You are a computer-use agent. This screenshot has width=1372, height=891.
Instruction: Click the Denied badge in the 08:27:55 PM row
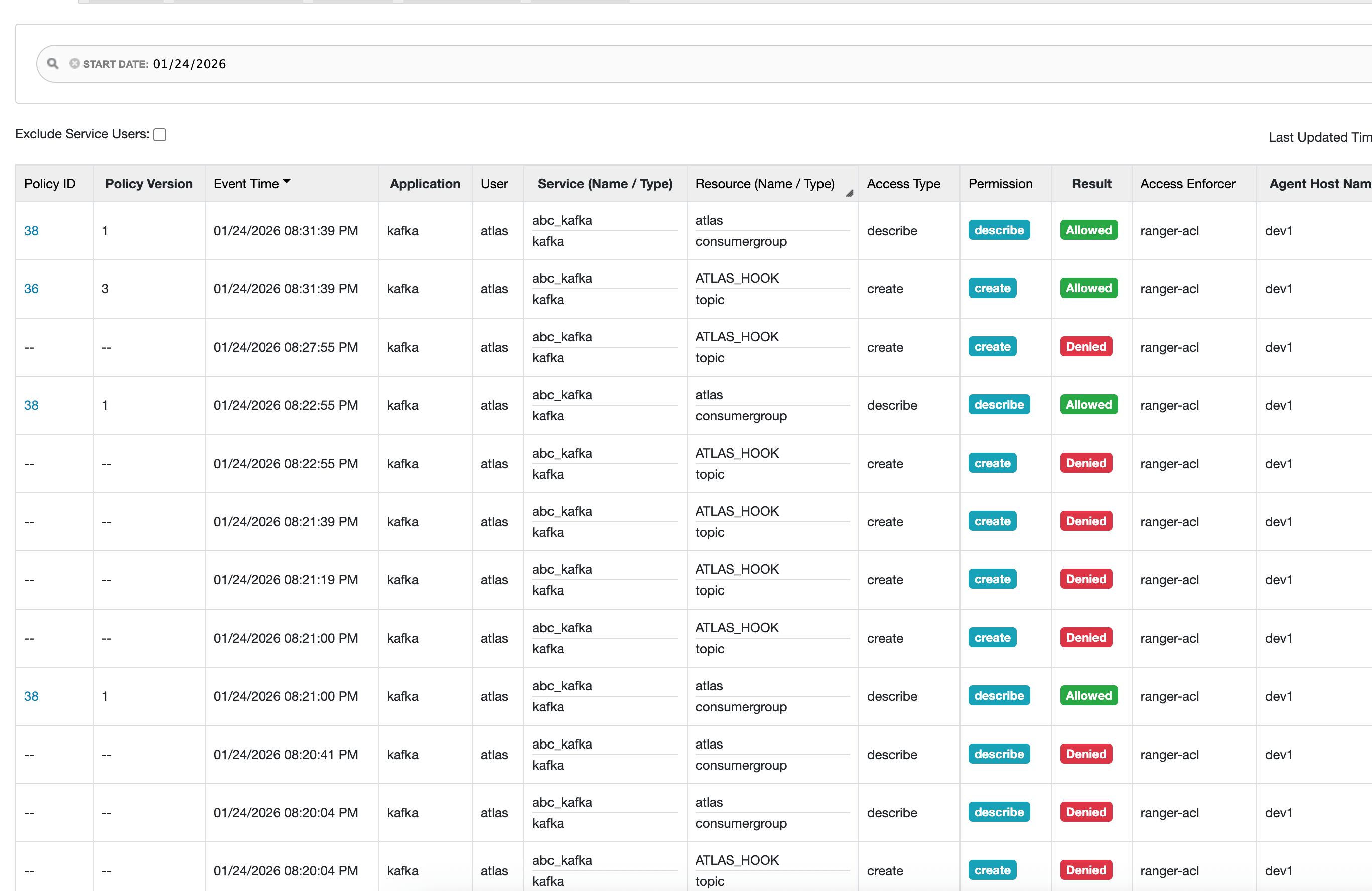(x=1085, y=346)
